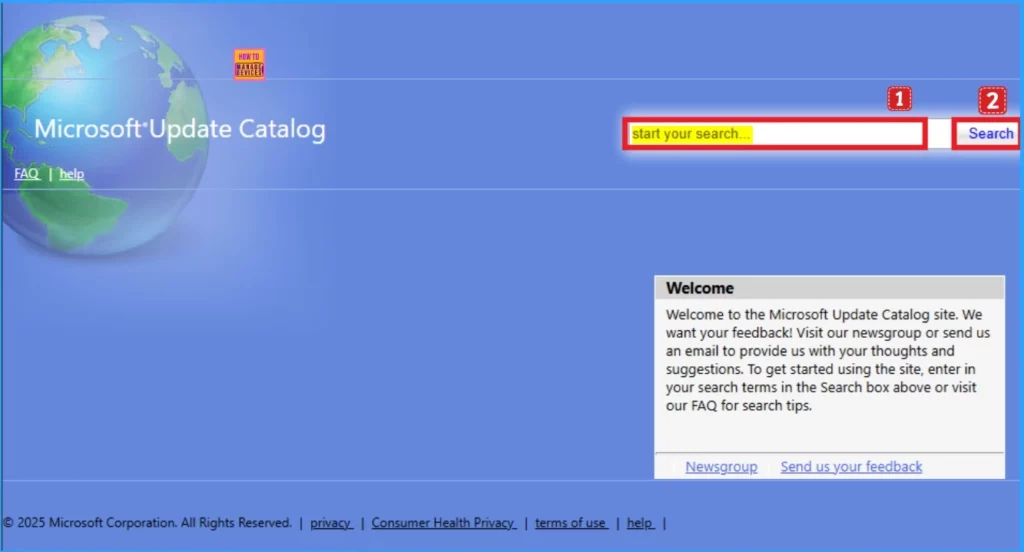This screenshot has width=1024, height=552.
Task: Click the copyright 2025 Microsoft Corporation text
Action: 148,523
